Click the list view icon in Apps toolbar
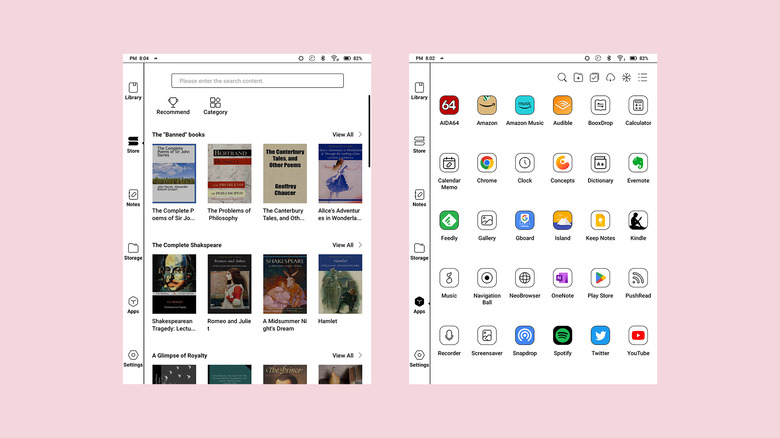Screen dimensions: 780x438 click(x=643, y=78)
